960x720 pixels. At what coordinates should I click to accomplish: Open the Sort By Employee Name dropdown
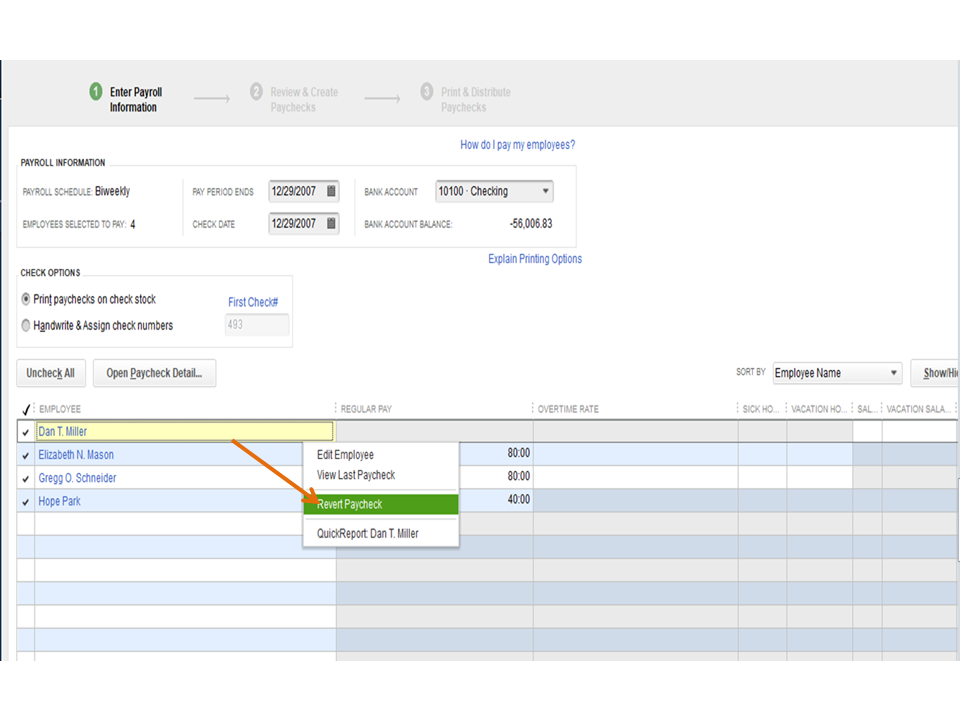click(893, 373)
